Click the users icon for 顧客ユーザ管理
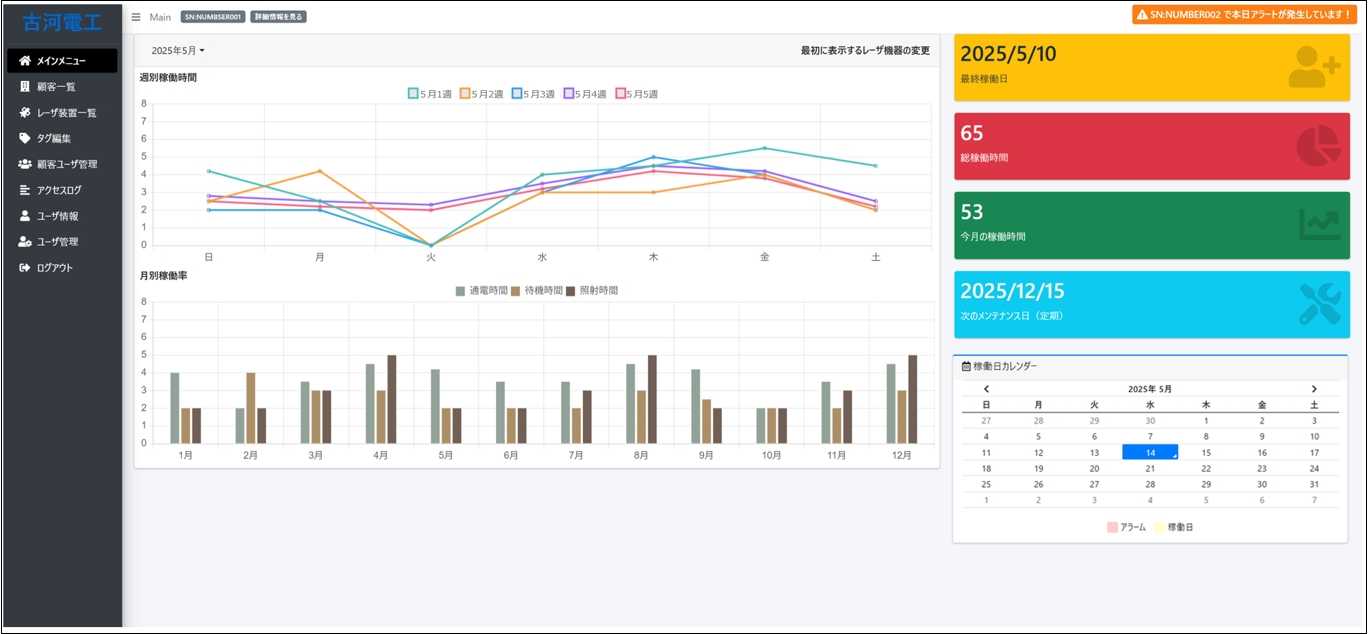Screen dimensions: 1369x634 point(25,164)
